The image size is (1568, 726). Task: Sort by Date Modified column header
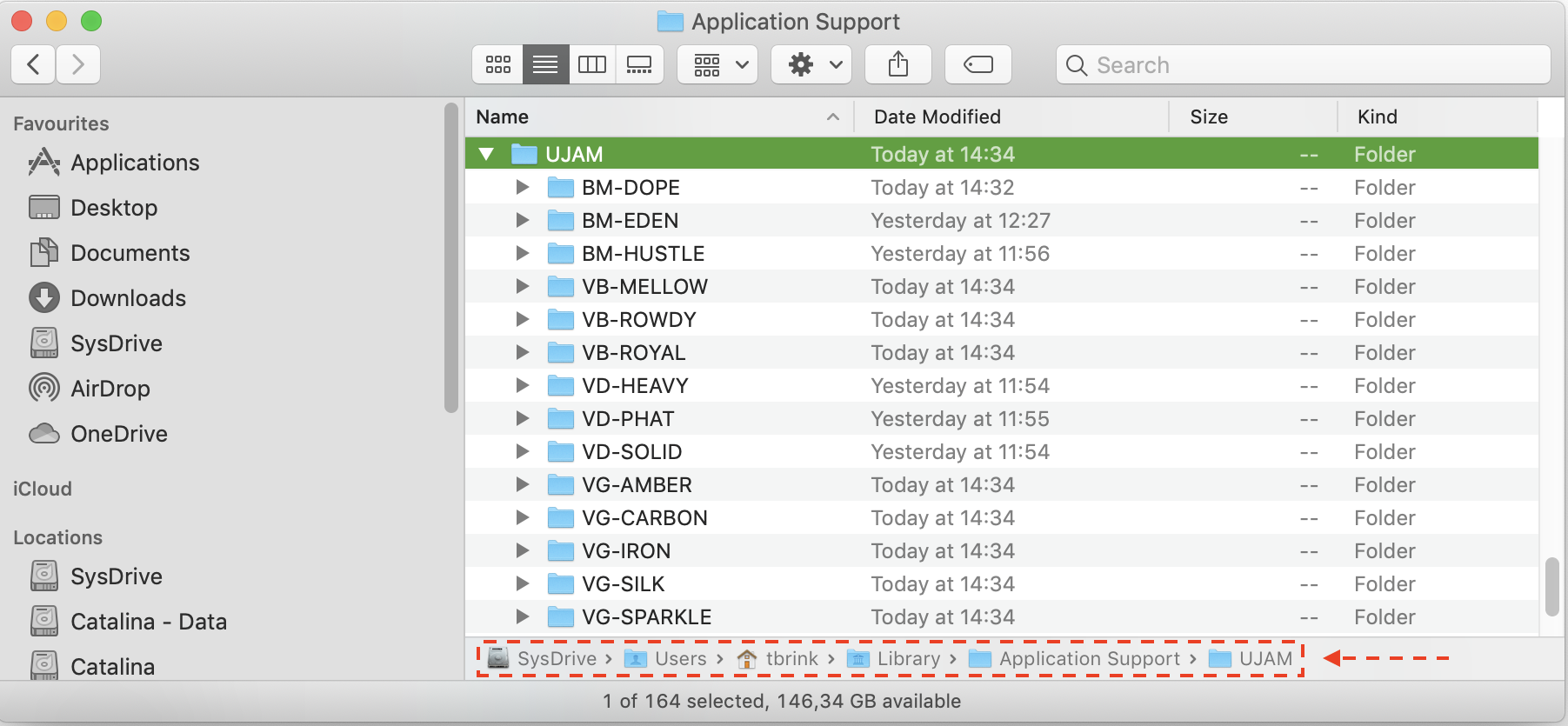tap(1011, 117)
